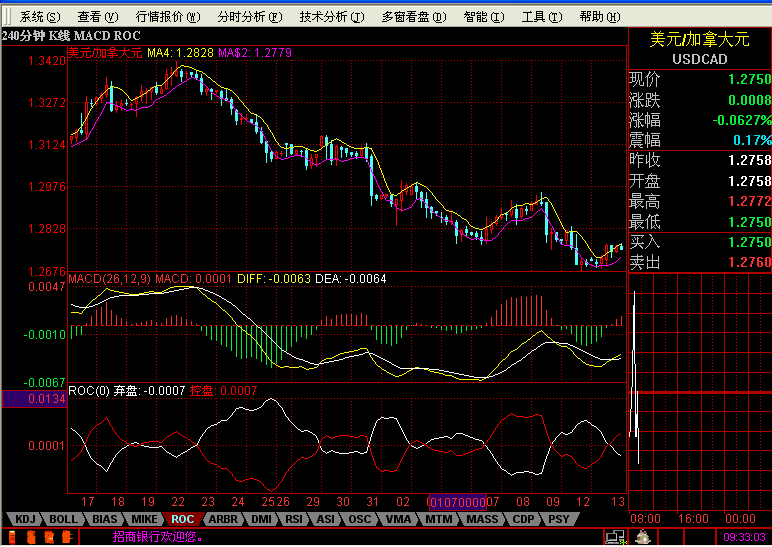Click the 美元/加拿大元 title in quote panel
This screenshot has width=772, height=547.
point(700,40)
